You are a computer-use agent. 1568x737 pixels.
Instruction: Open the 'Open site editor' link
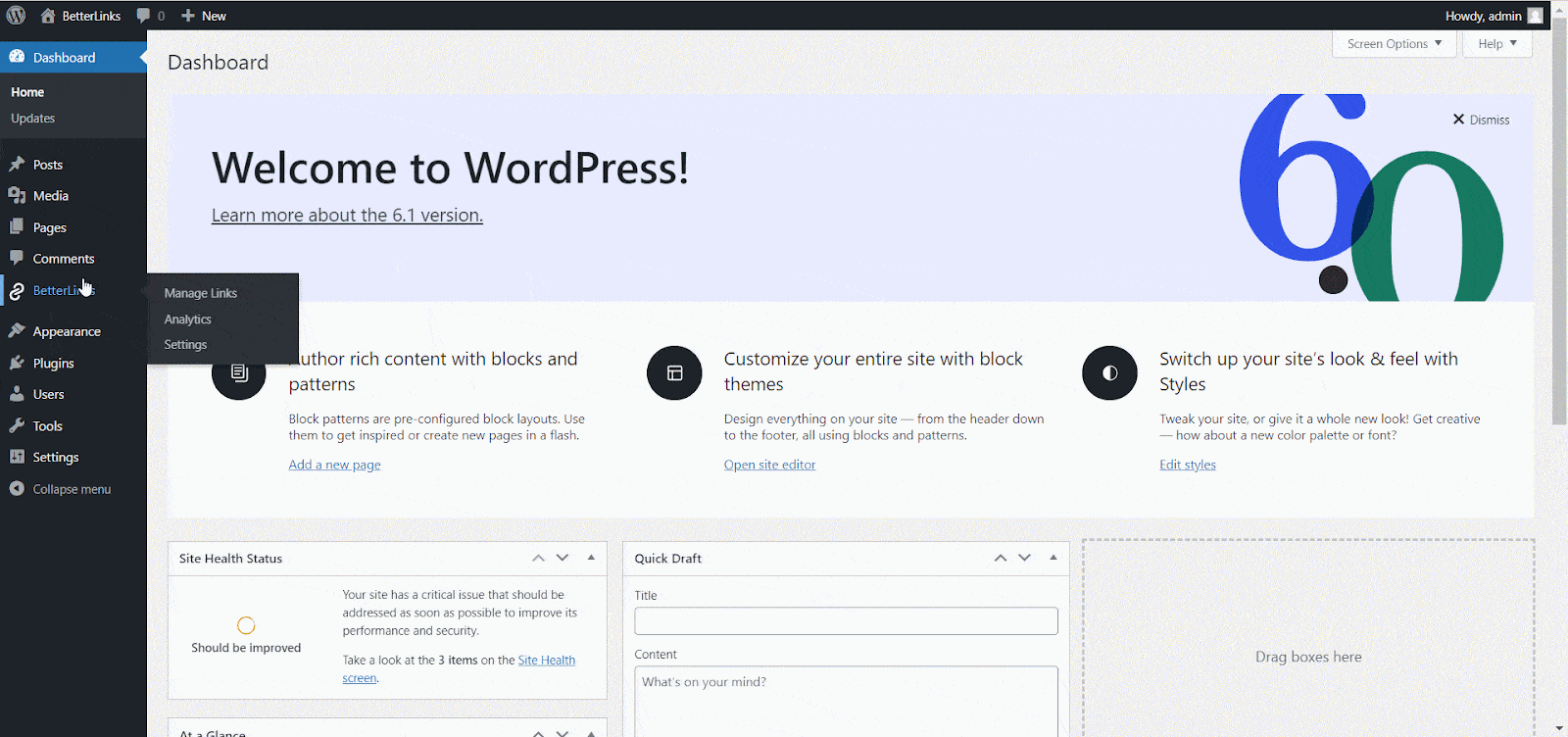click(769, 465)
